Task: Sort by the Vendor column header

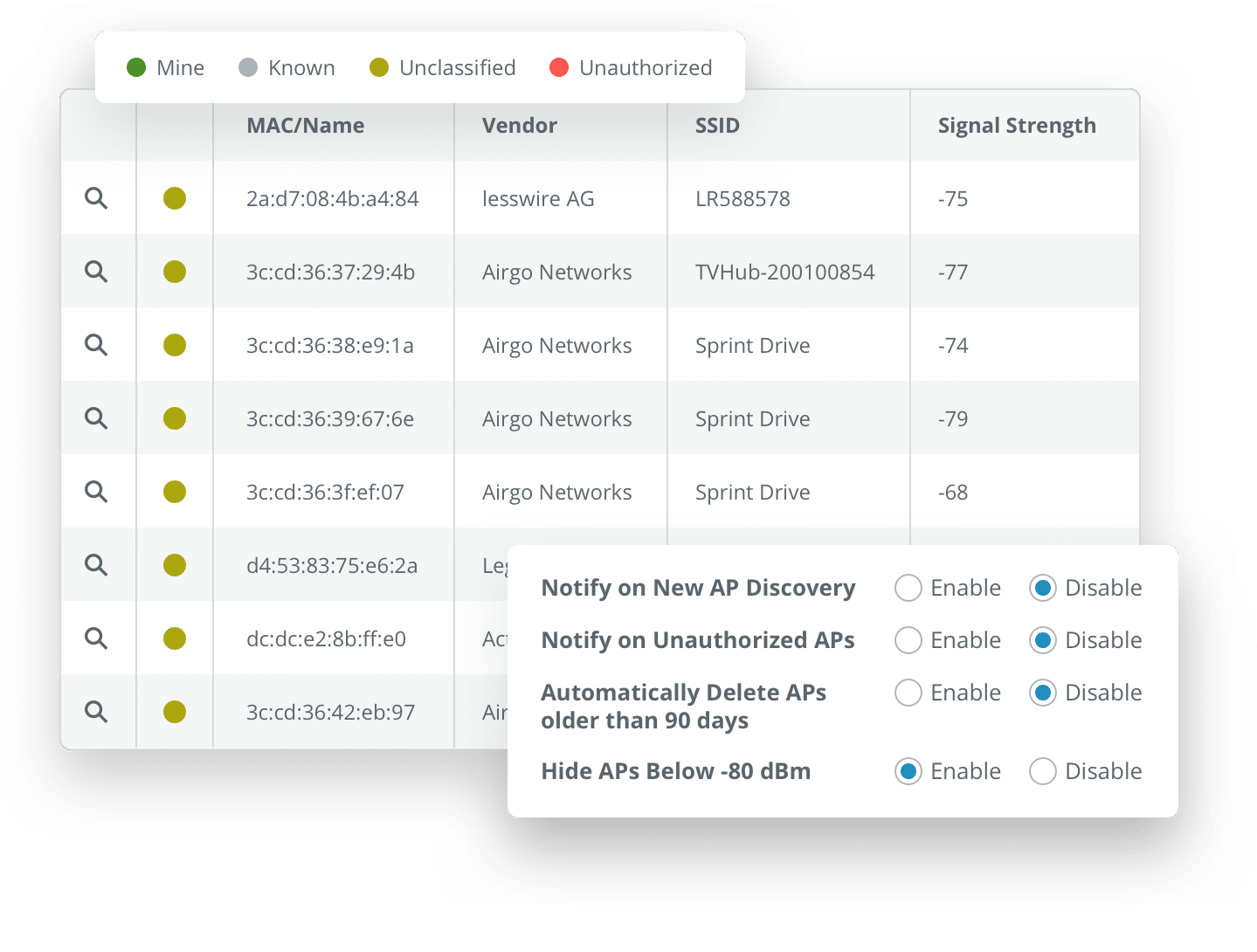Action: [520, 126]
